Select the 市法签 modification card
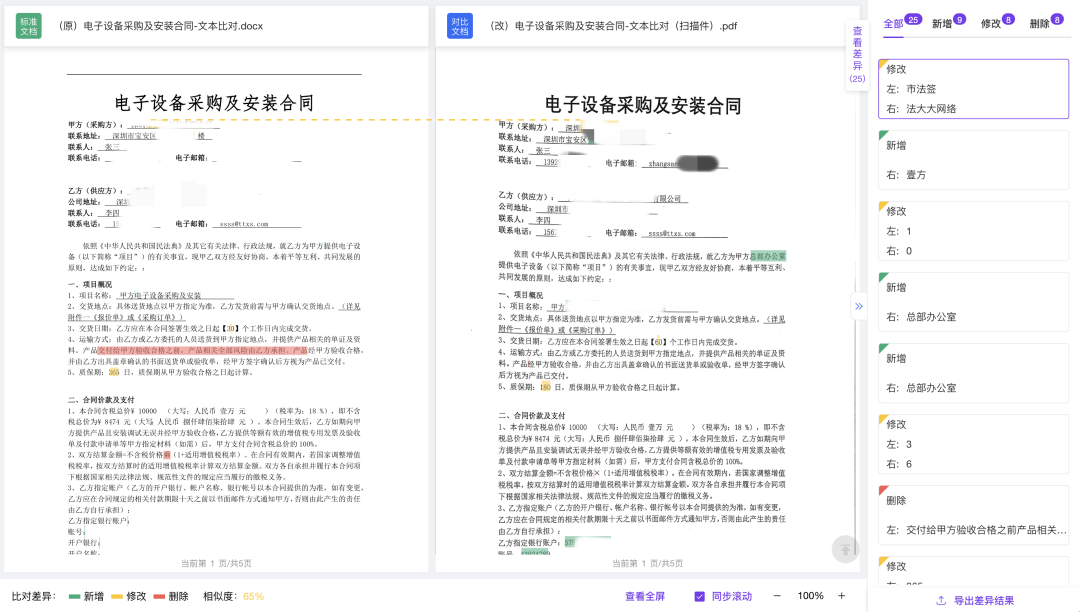The height and width of the screenshot is (612, 1080). [x=973, y=89]
